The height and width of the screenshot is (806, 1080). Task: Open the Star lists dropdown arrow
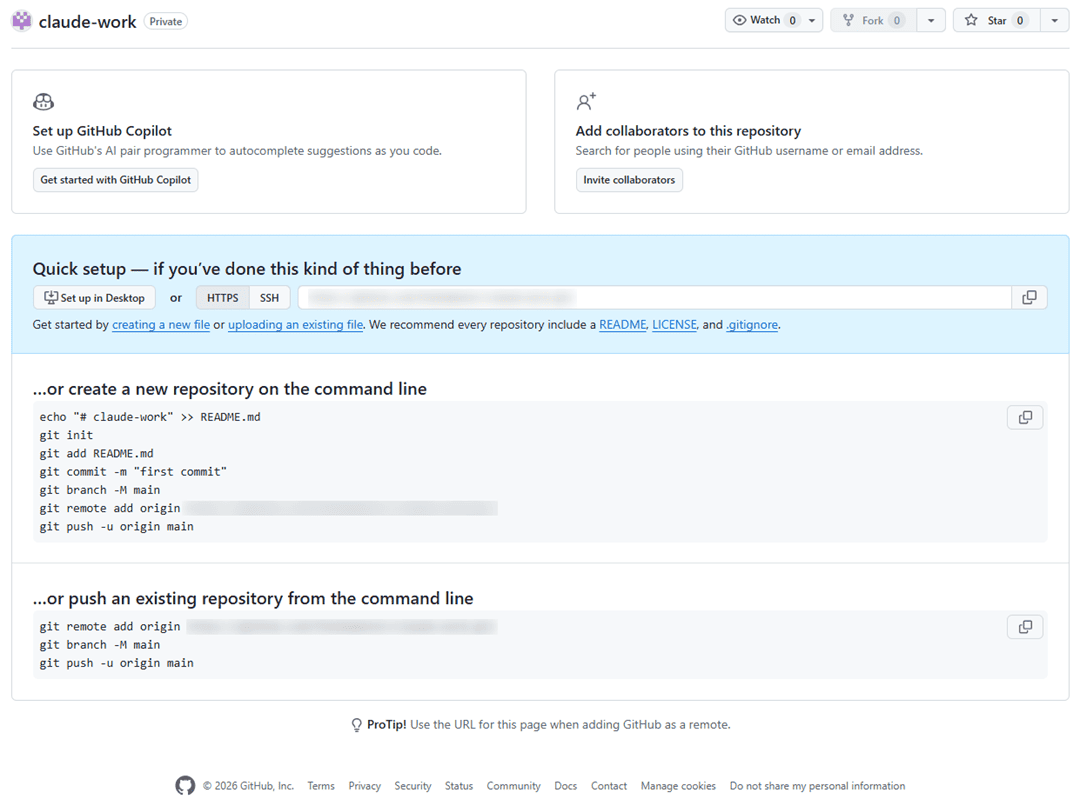point(1055,20)
